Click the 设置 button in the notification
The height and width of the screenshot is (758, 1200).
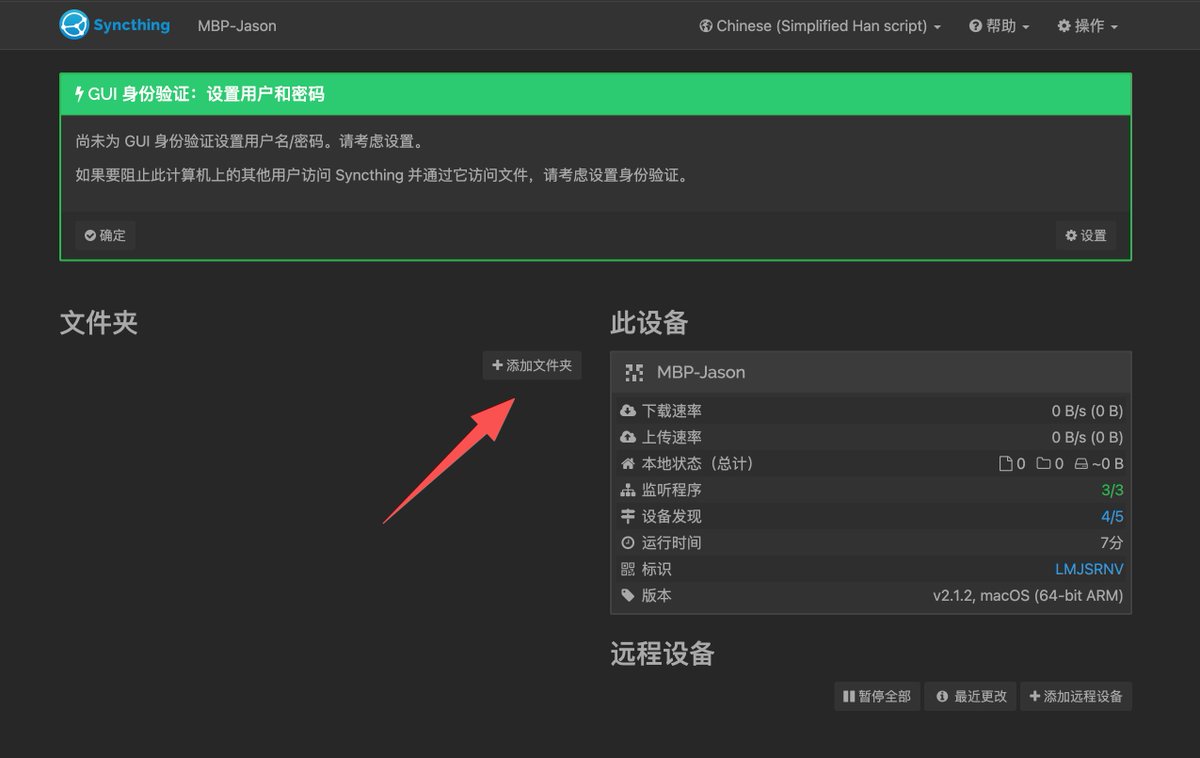pos(1086,235)
